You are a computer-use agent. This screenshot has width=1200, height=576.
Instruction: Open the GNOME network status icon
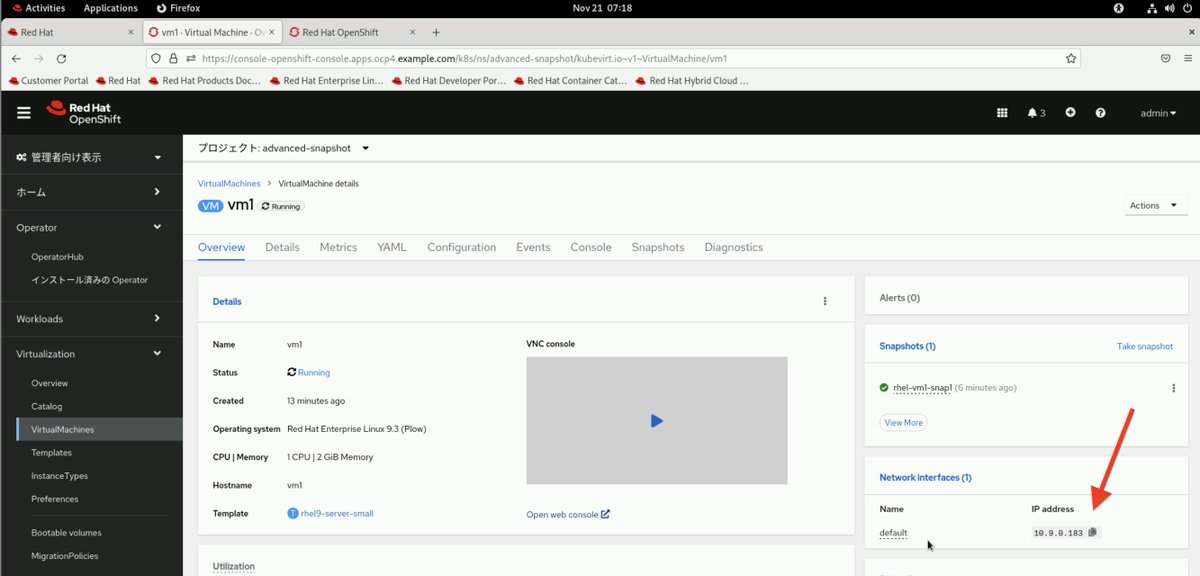[1153, 8]
